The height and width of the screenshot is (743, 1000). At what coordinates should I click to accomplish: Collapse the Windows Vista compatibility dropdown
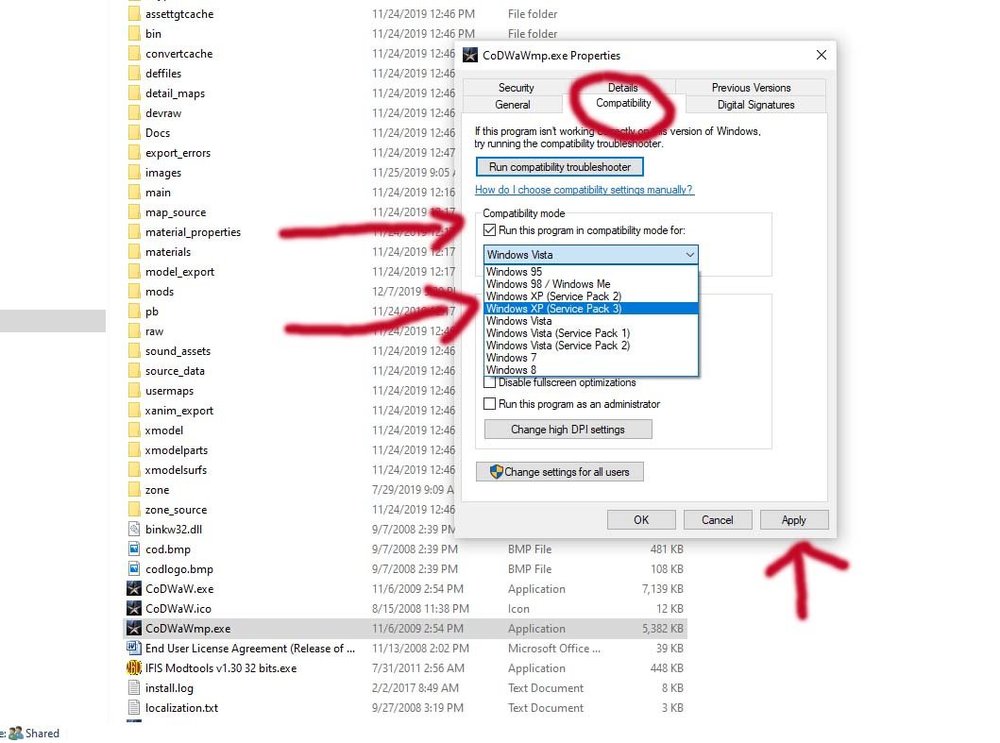pos(689,255)
